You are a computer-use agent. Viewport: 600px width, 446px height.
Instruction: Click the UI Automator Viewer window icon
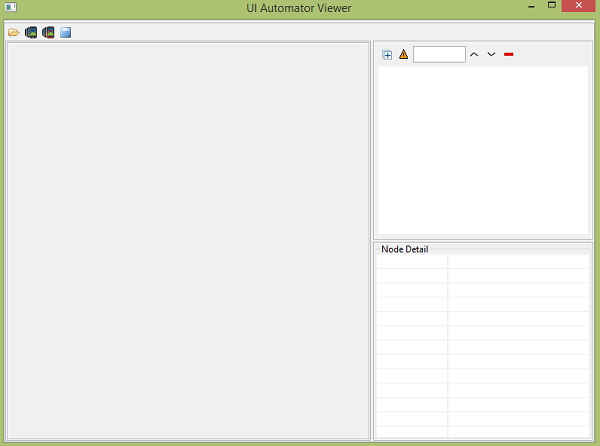coord(11,7)
